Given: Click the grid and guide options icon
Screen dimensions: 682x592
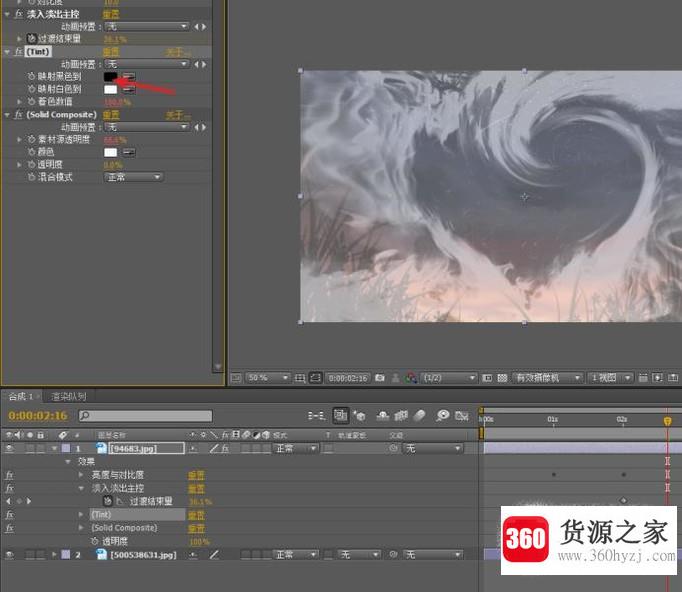Looking at the screenshot, I should [x=300, y=378].
